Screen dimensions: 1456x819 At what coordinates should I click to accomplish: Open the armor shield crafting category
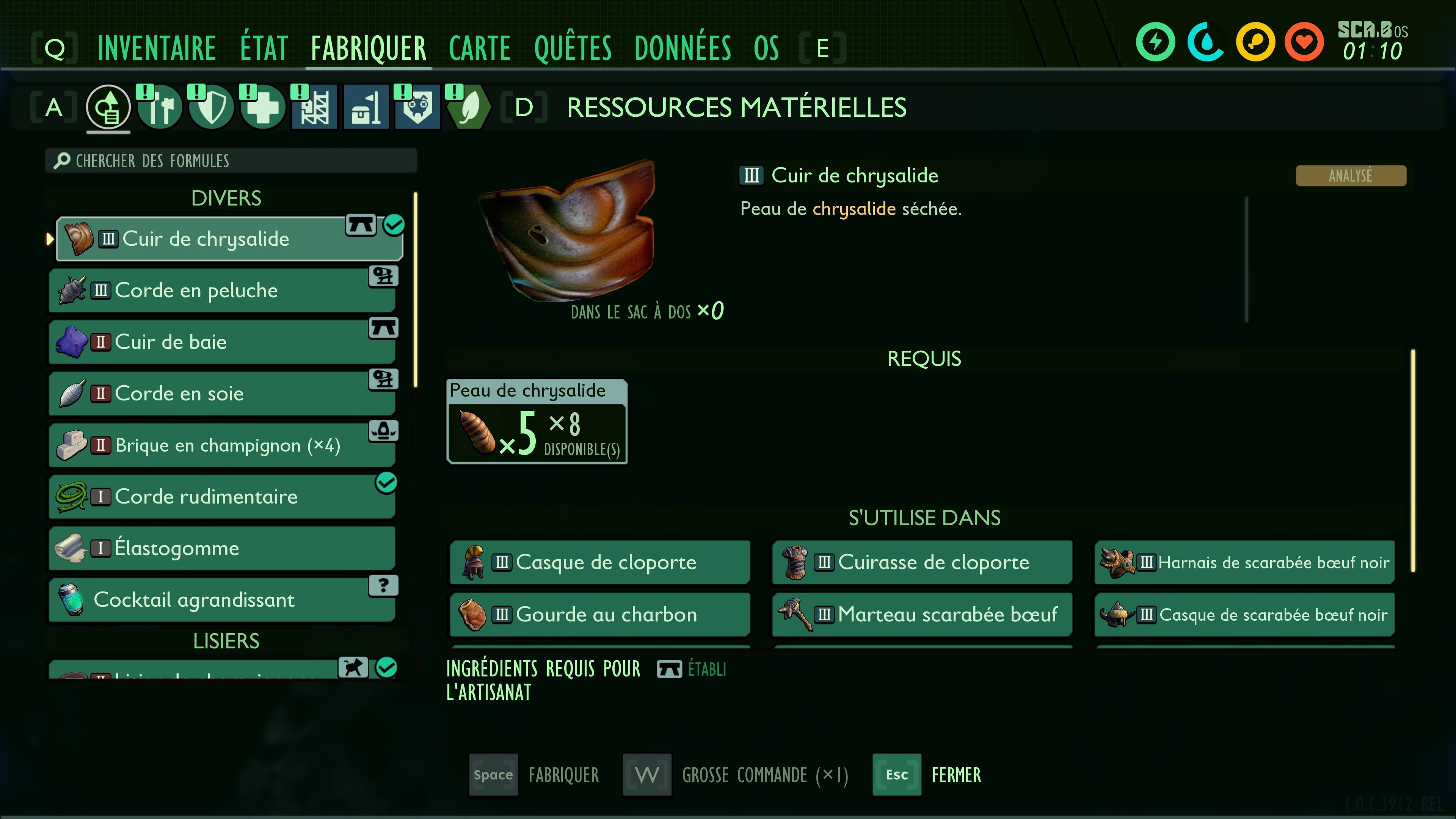click(211, 107)
